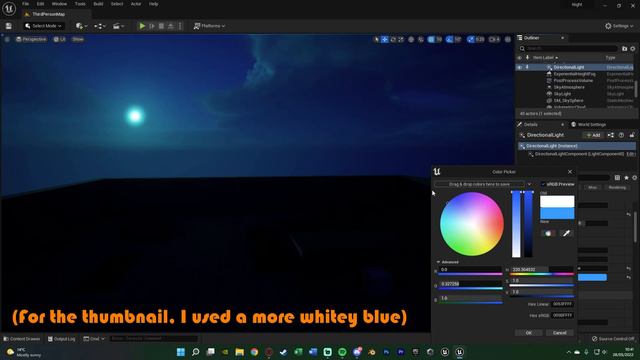This screenshot has width=640, height=360.
Task: Open the File menu
Action: 25,4
